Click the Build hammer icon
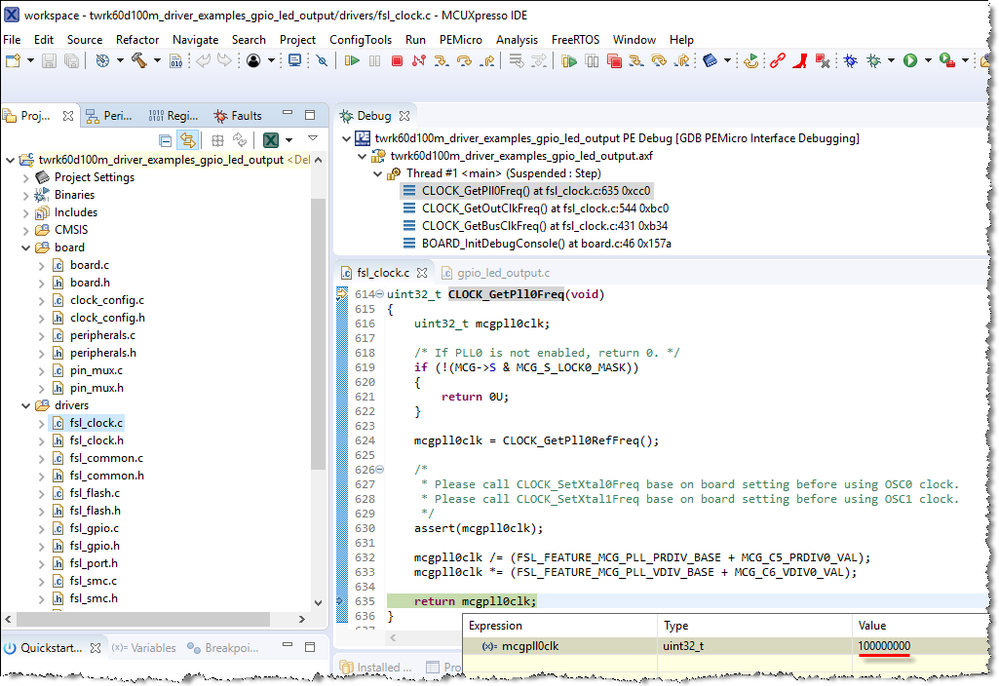The width and height of the screenshot is (999, 686). (x=139, y=61)
